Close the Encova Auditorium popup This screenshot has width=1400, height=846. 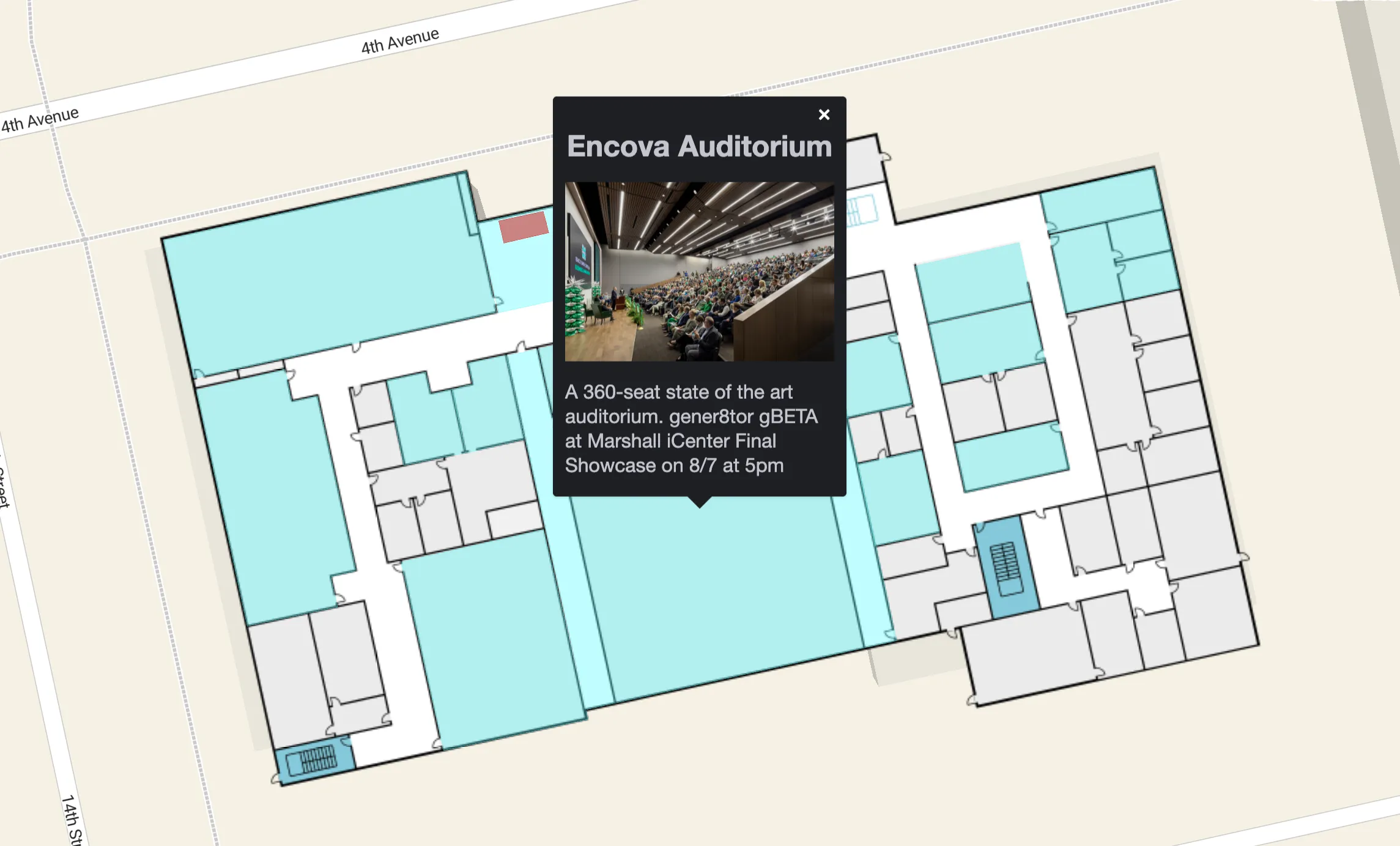pos(824,115)
